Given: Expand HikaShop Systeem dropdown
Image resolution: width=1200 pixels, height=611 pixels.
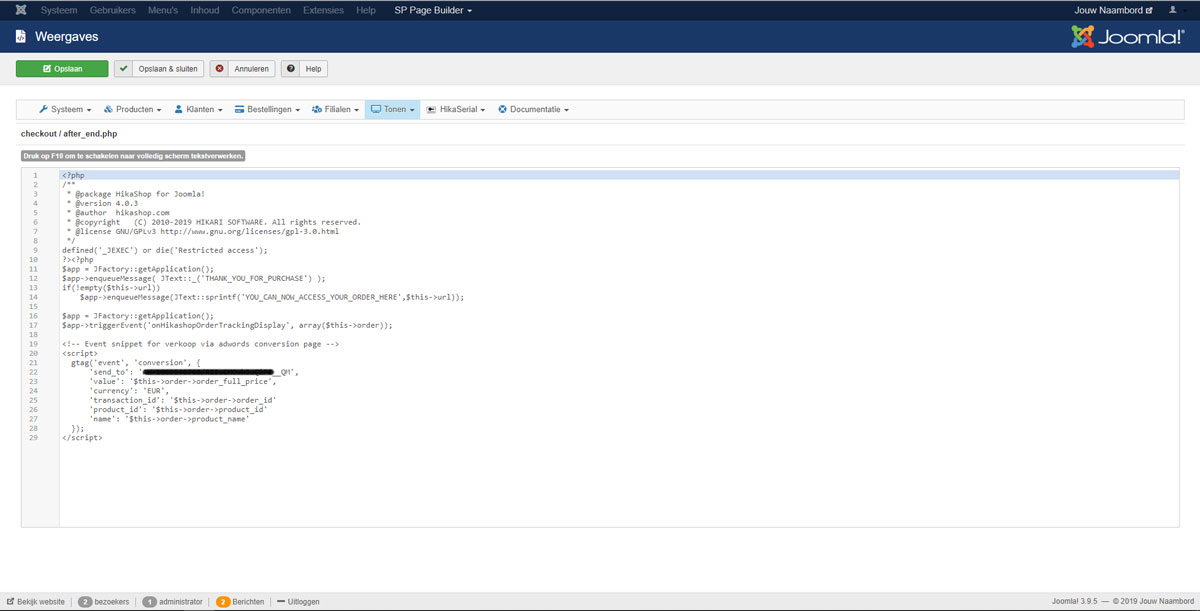Looking at the screenshot, I should [65, 109].
